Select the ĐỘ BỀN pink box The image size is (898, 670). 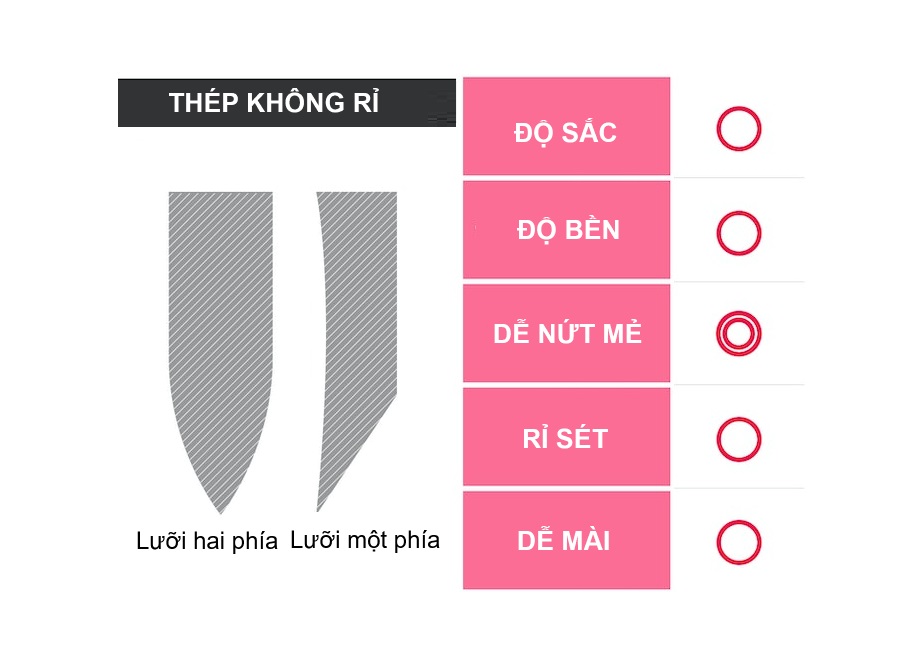click(x=566, y=230)
